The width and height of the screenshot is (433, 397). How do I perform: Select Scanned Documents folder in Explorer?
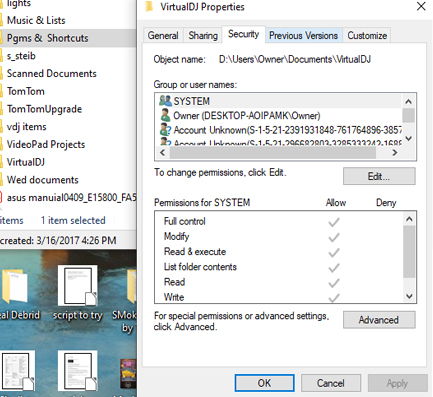click(52, 73)
